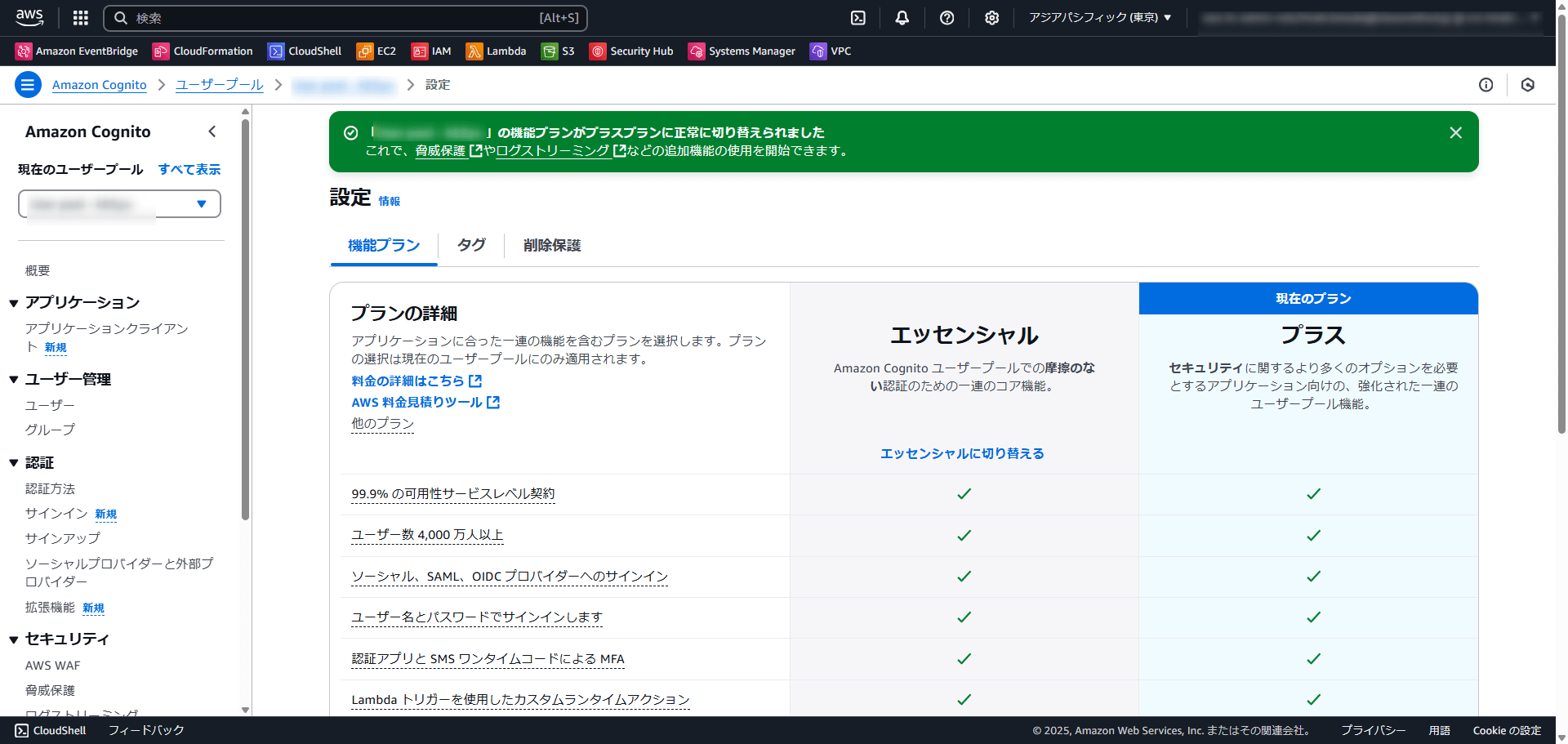1568x744 pixels.
Task: Open the region selector アジアパシフィック (東京)
Action: coord(1100,17)
